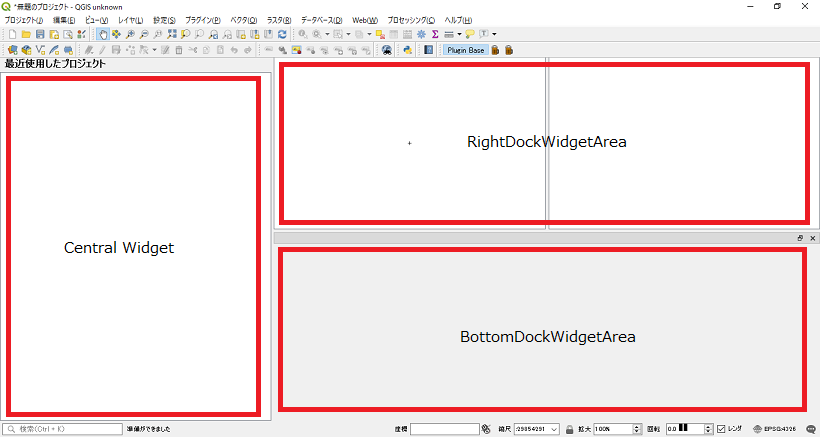Open the measure tool dropdown arrow

(x=459, y=34)
